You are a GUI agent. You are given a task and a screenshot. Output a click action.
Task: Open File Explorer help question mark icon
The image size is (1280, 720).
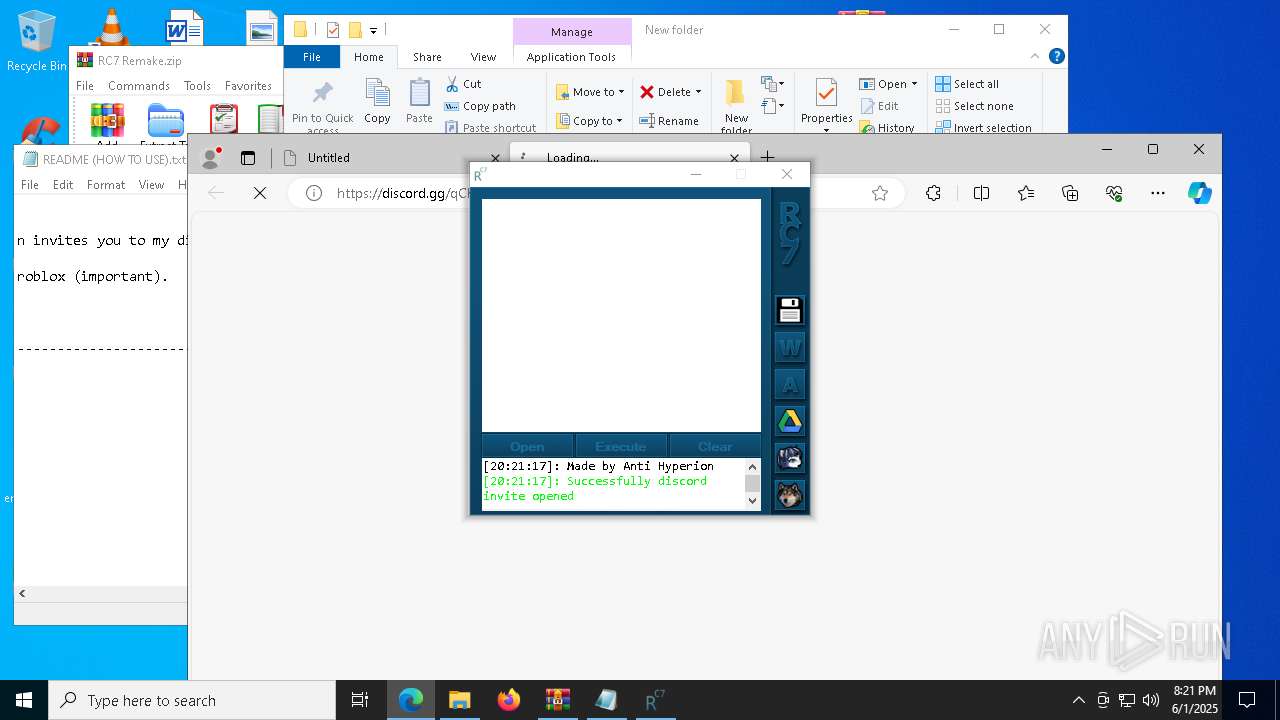coord(1056,56)
